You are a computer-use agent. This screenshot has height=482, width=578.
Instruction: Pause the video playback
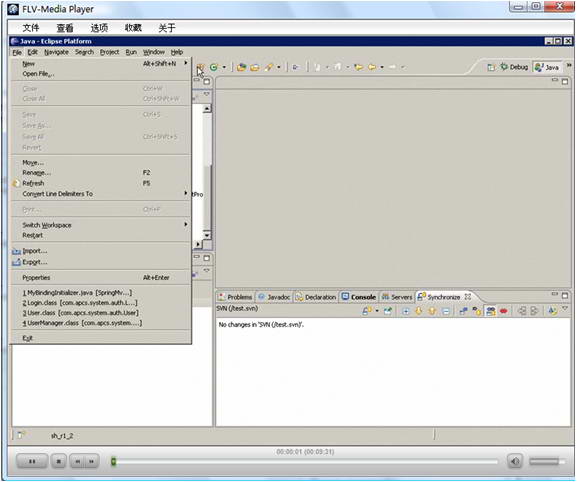32,461
